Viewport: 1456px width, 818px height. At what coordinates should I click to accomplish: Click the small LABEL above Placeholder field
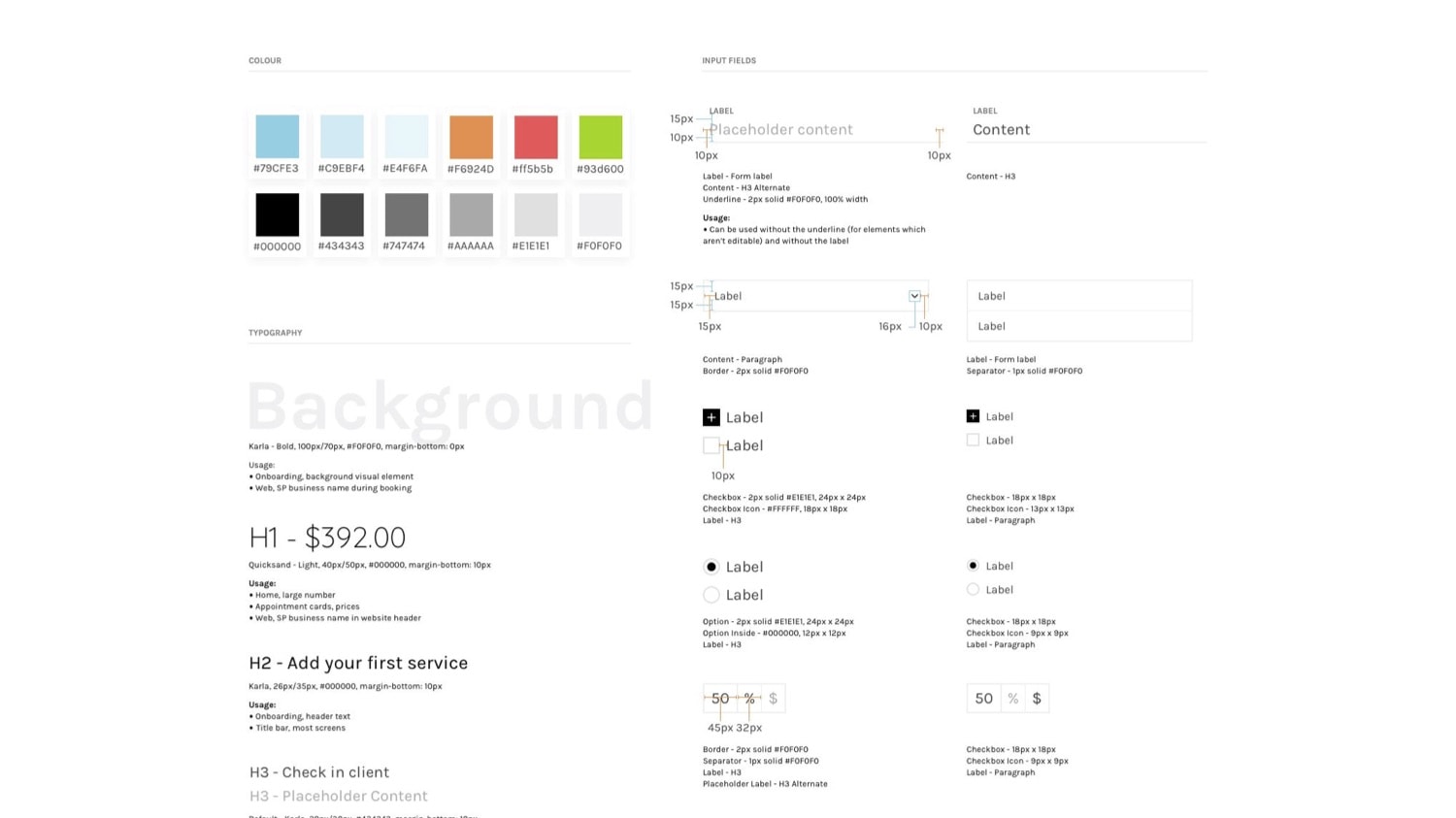point(721,111)
